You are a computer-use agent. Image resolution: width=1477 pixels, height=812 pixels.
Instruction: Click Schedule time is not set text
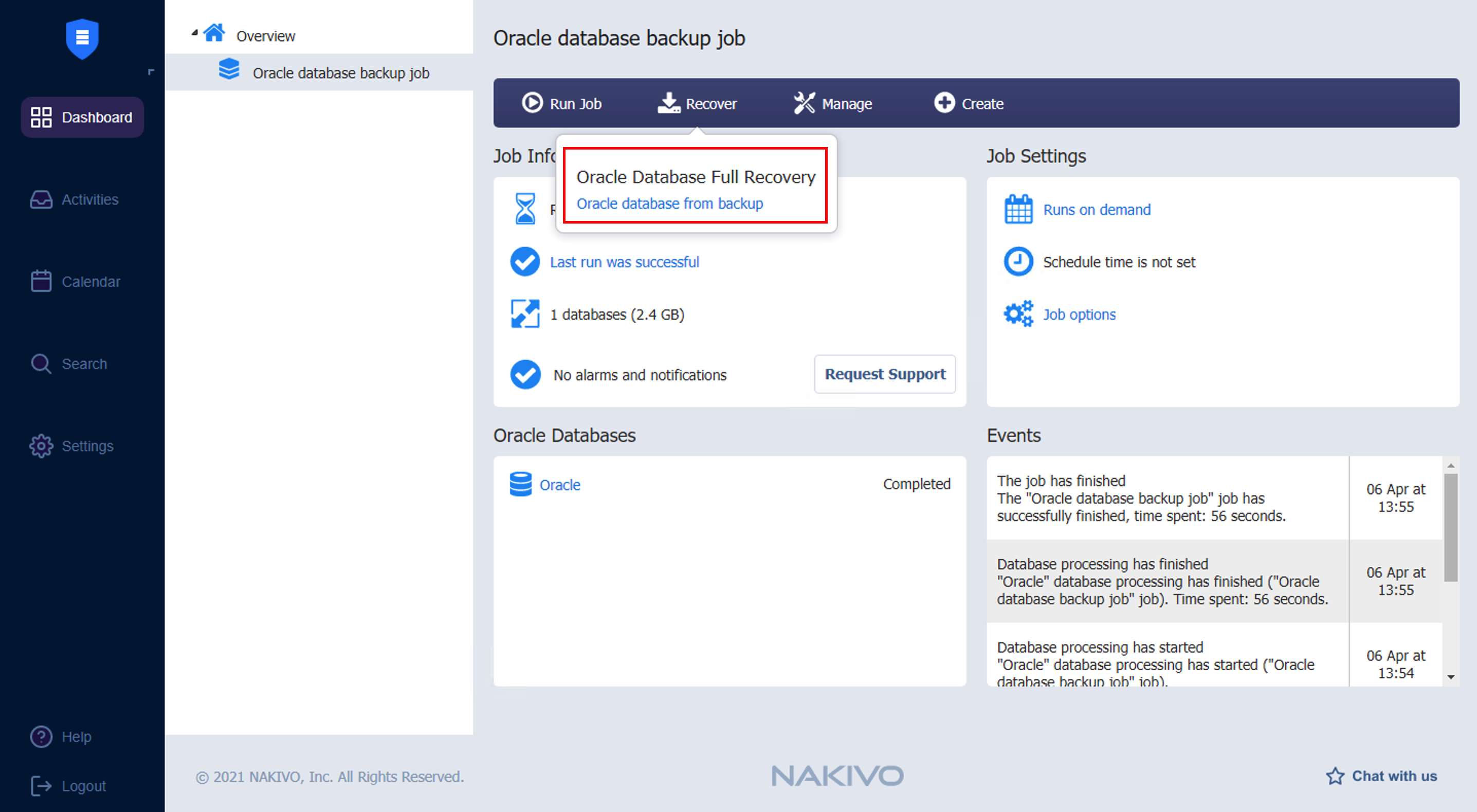1119,262
